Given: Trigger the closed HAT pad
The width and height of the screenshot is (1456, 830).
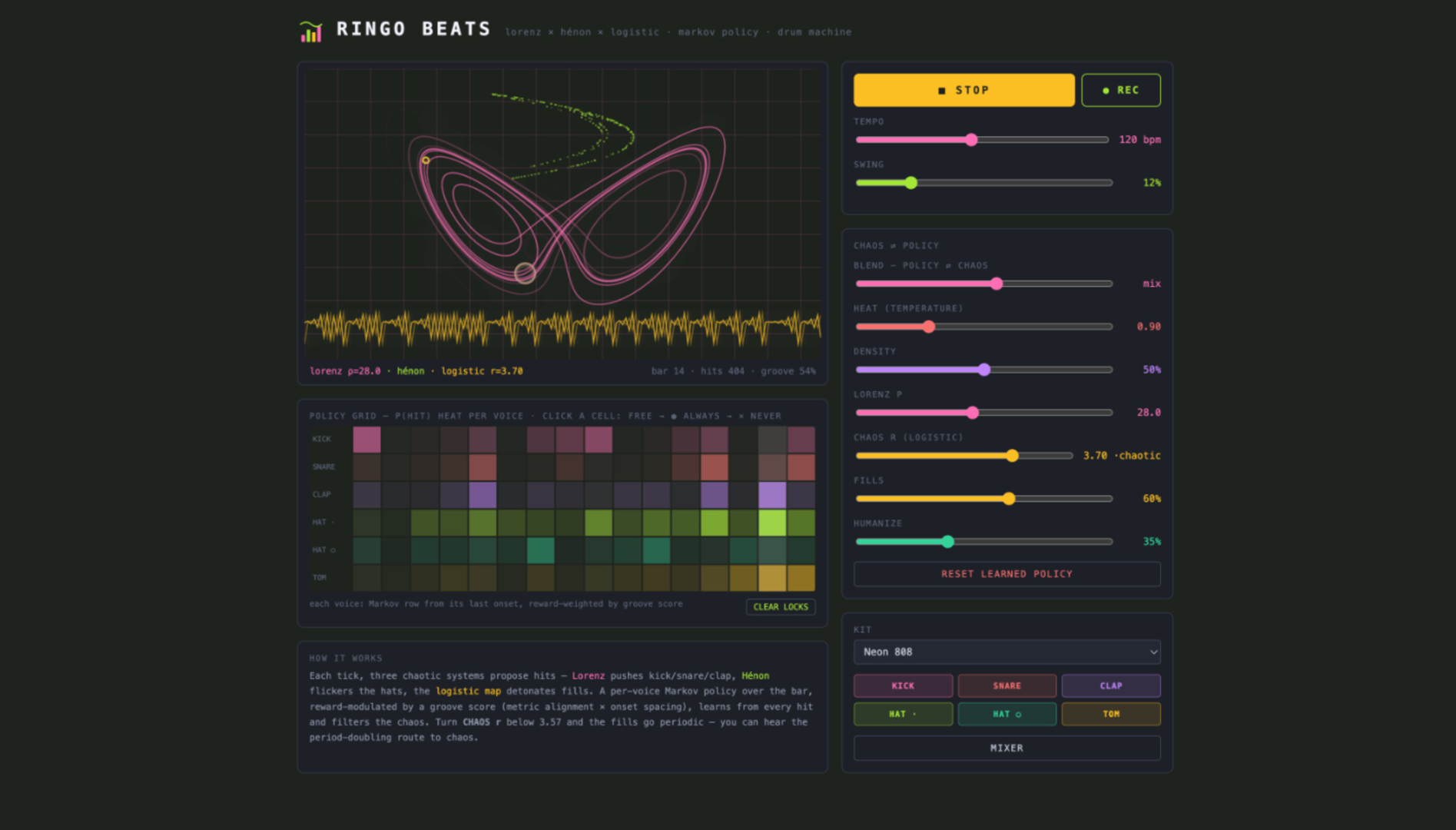Looking at the screenshot, I should (x=903, y=714).
